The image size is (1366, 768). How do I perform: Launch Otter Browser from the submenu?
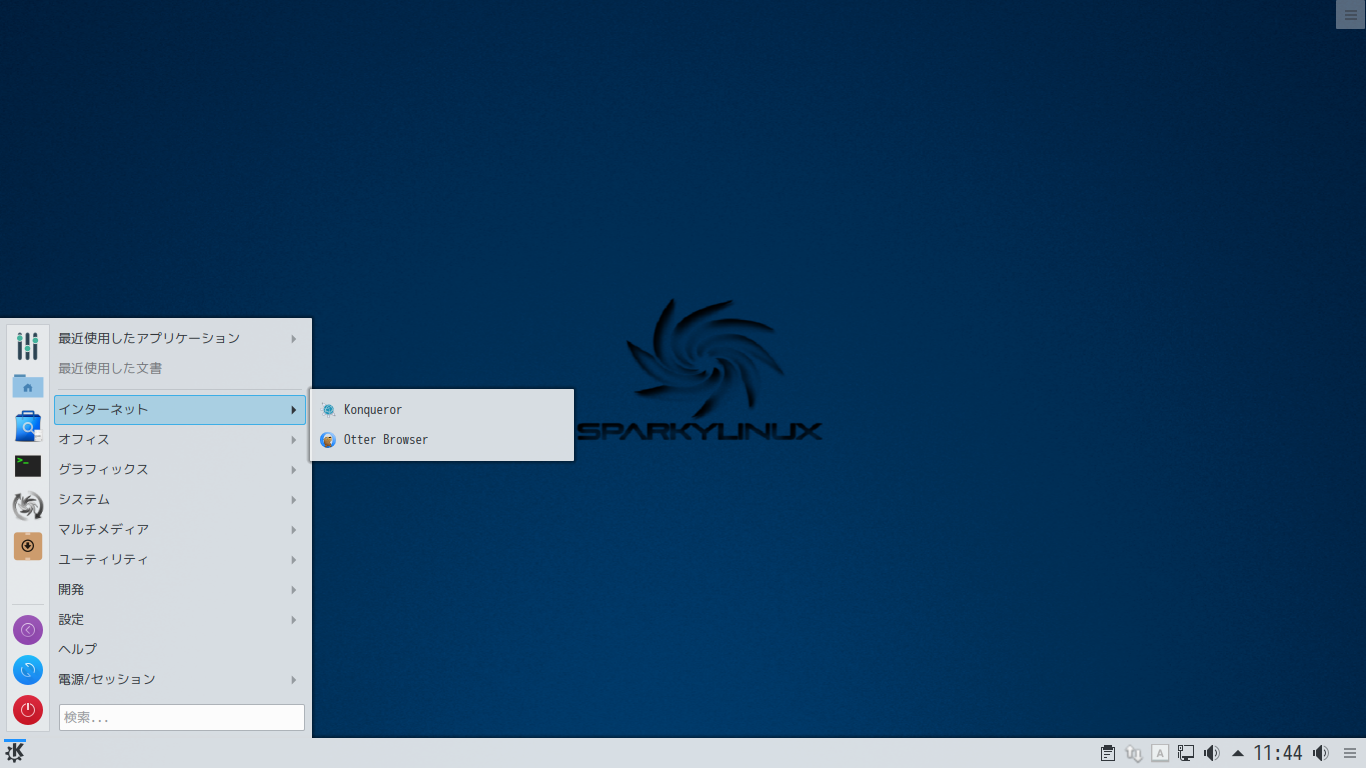[x=442, y=440]
